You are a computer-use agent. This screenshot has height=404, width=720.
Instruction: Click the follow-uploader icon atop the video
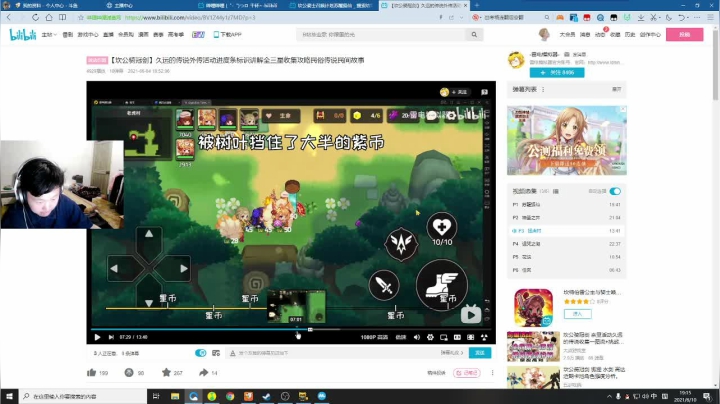pos(455,92)
